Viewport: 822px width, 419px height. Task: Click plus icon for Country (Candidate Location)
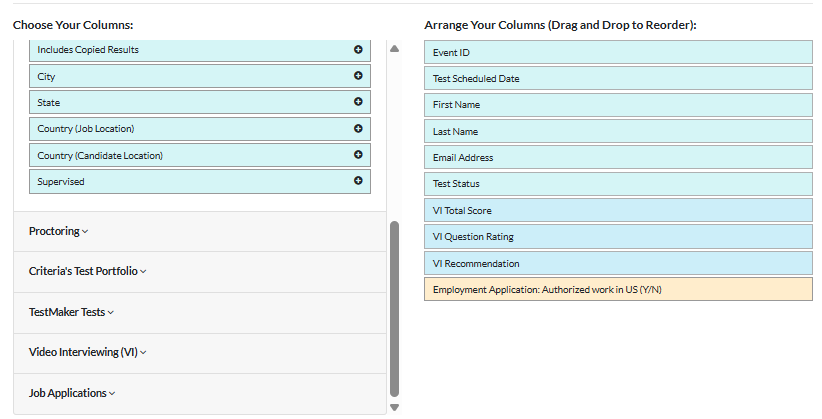tap(358, 154)
